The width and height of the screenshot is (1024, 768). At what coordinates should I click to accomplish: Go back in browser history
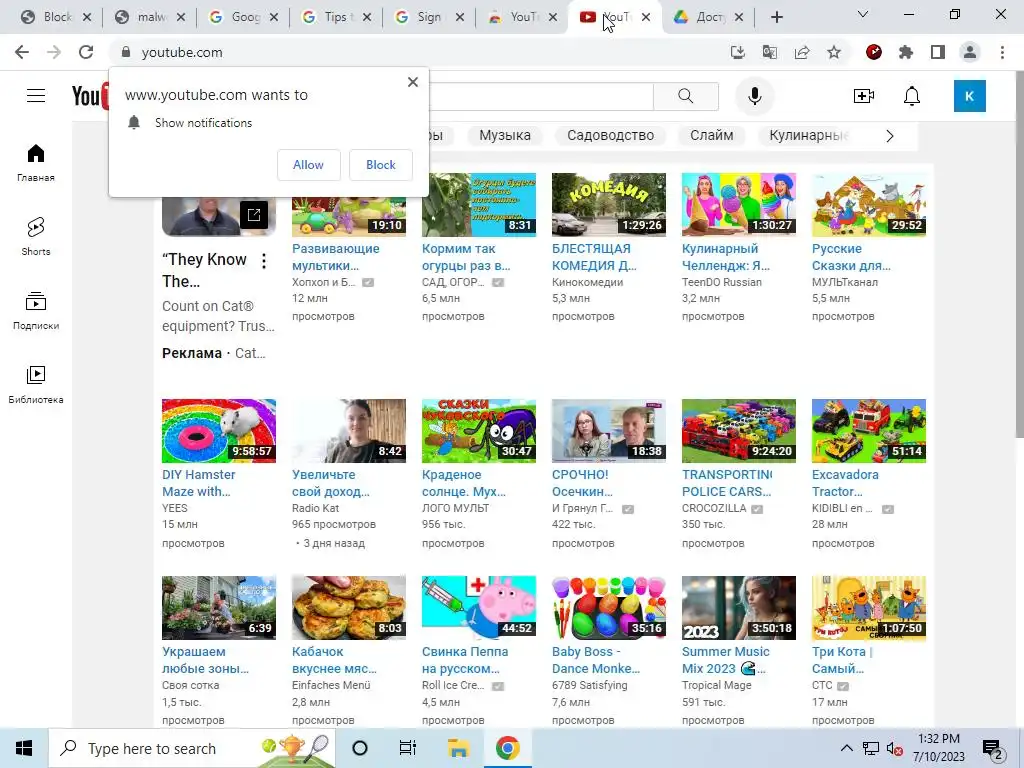point(22,52)
